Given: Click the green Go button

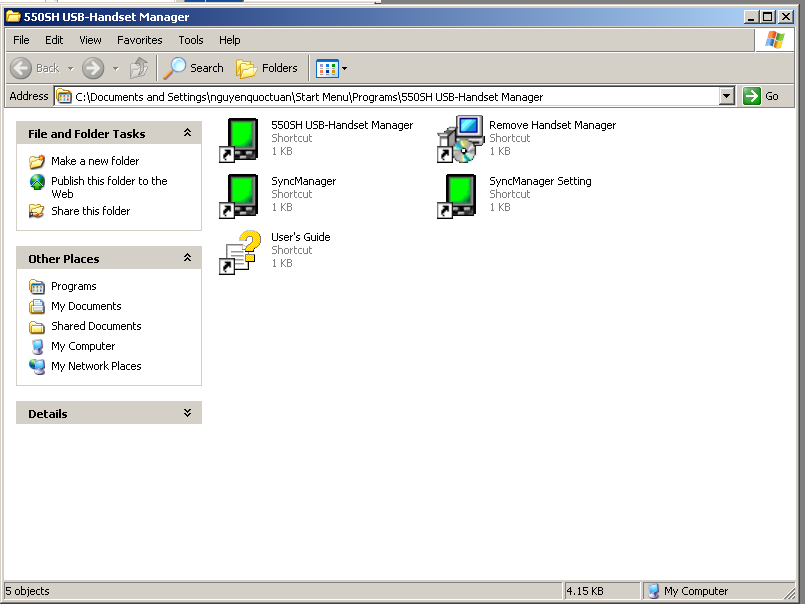Looking at the screenshot, I should 761,96.
